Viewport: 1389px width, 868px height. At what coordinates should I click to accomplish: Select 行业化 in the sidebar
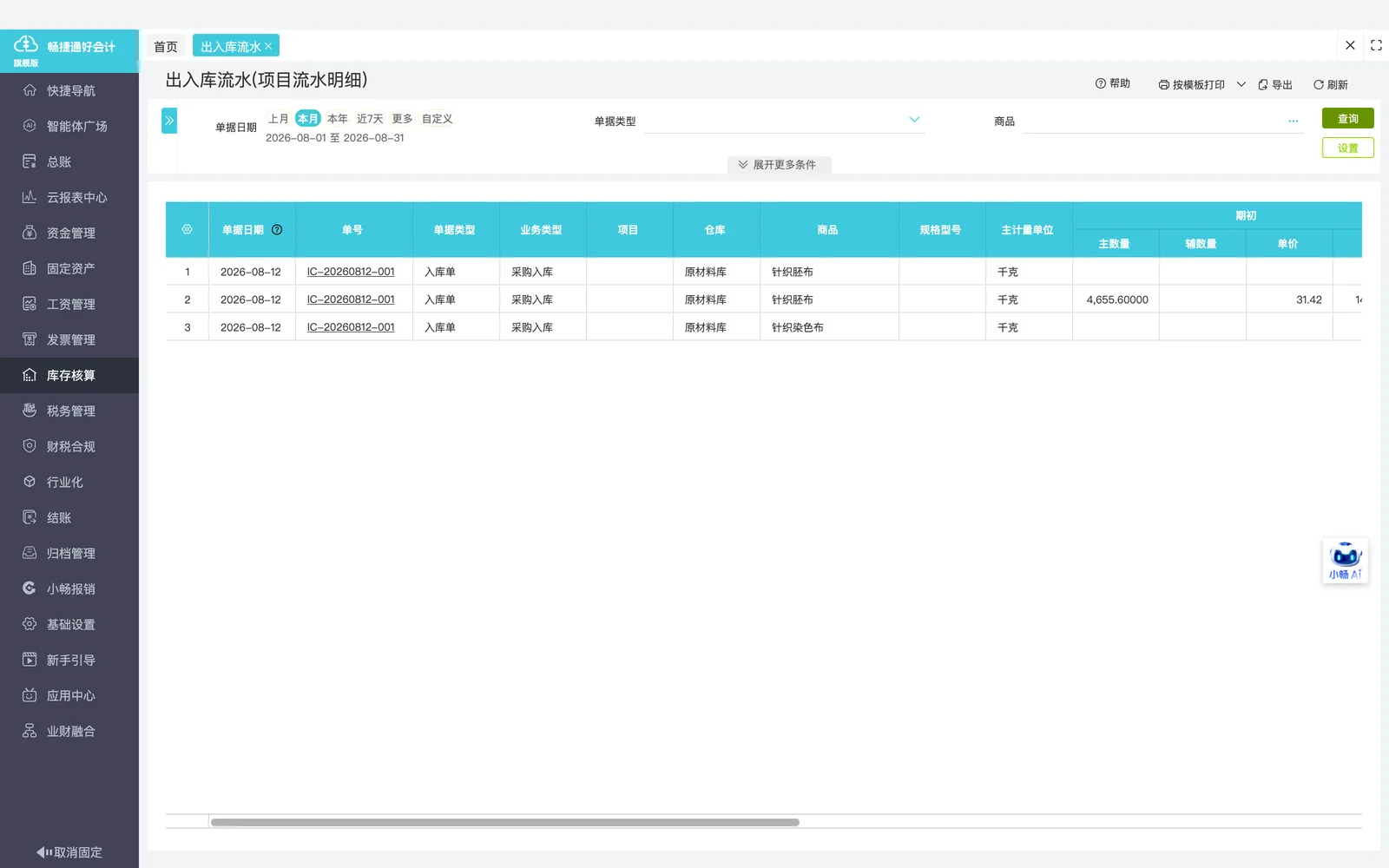69,482
